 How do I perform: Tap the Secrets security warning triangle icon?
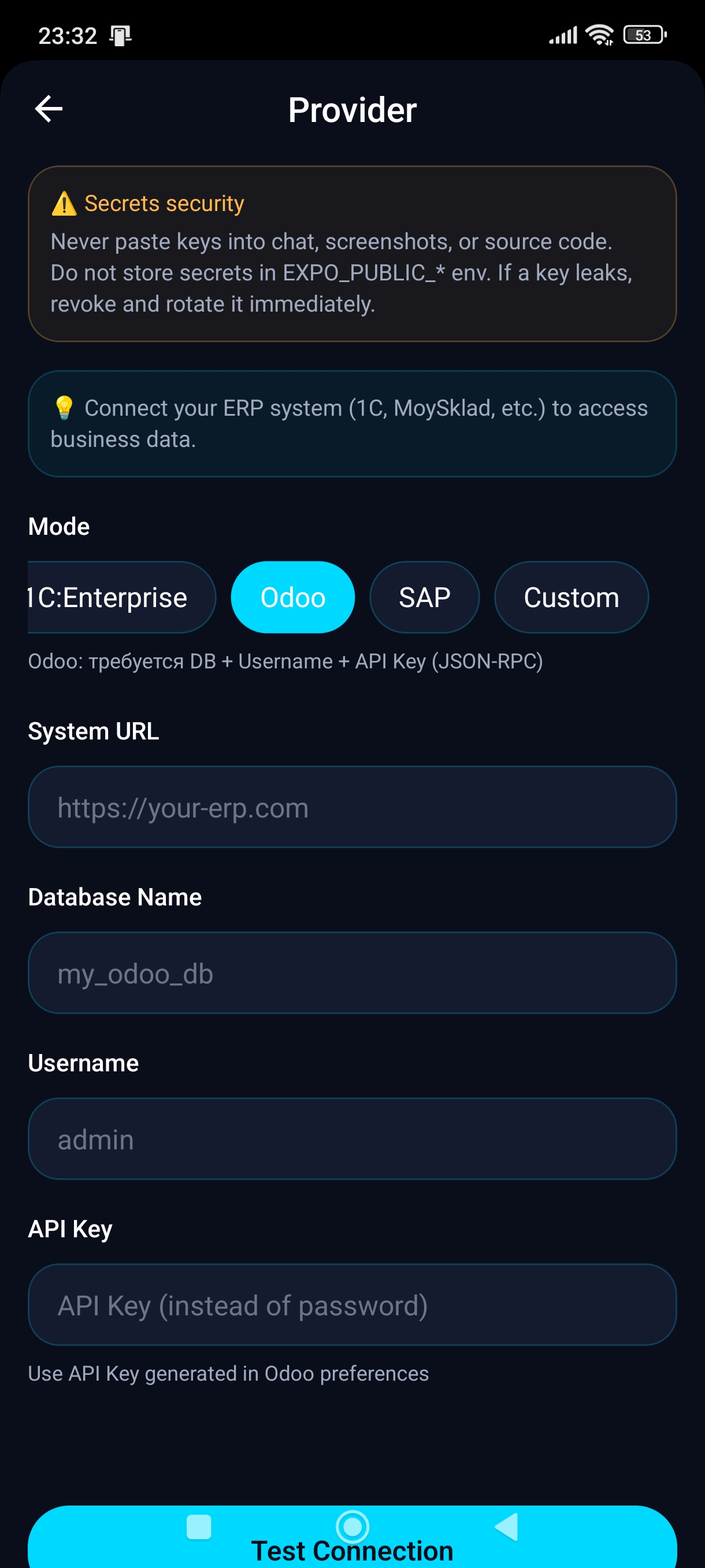pyautogui.click(x=64, y=204)
